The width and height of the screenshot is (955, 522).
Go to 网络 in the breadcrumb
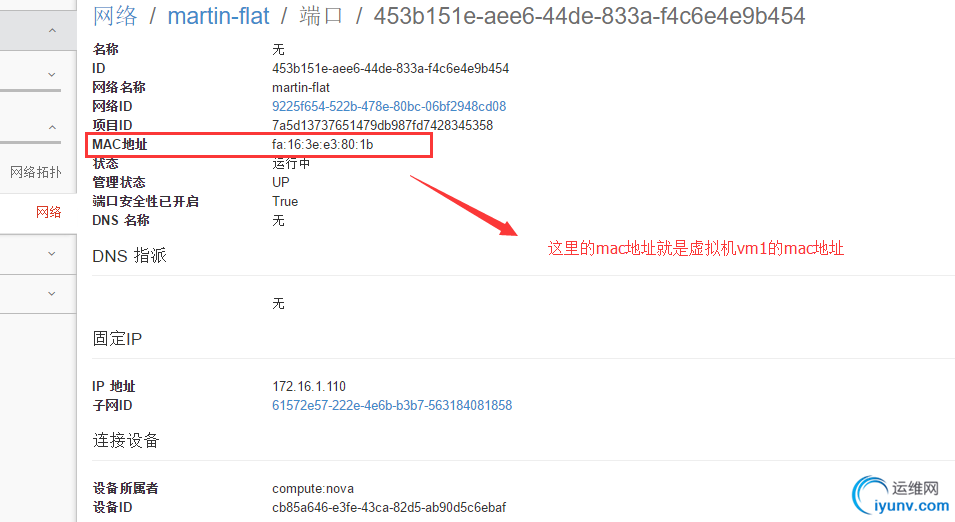[x=115, y=16]
